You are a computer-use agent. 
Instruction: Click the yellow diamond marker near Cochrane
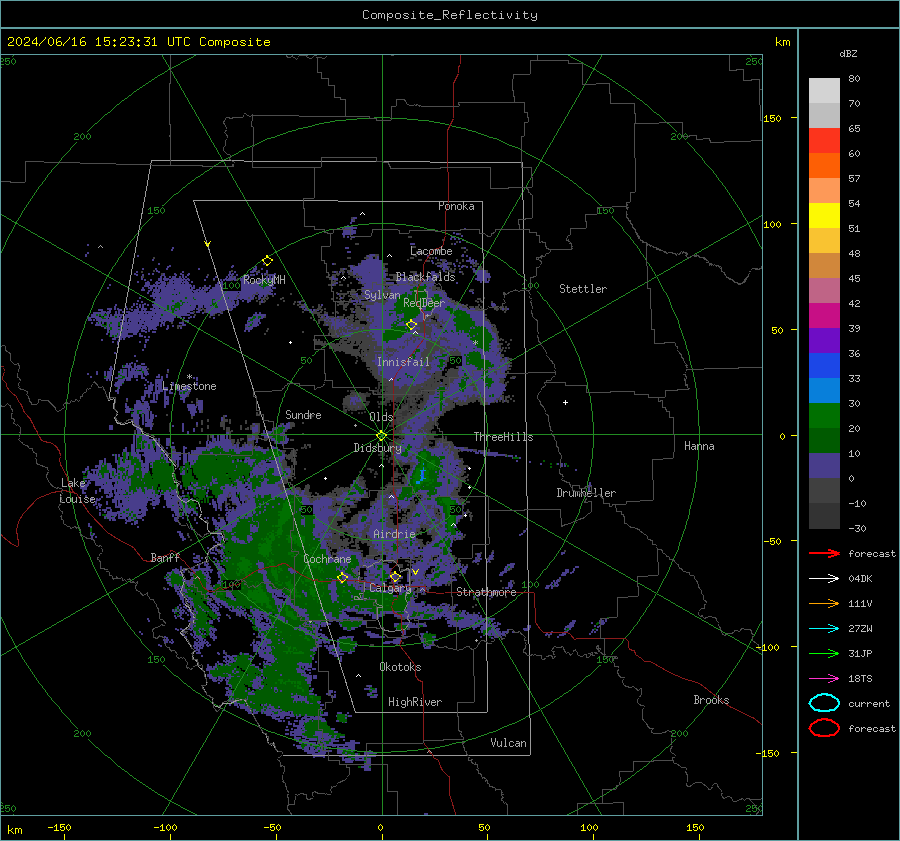(x=343, y=578)
